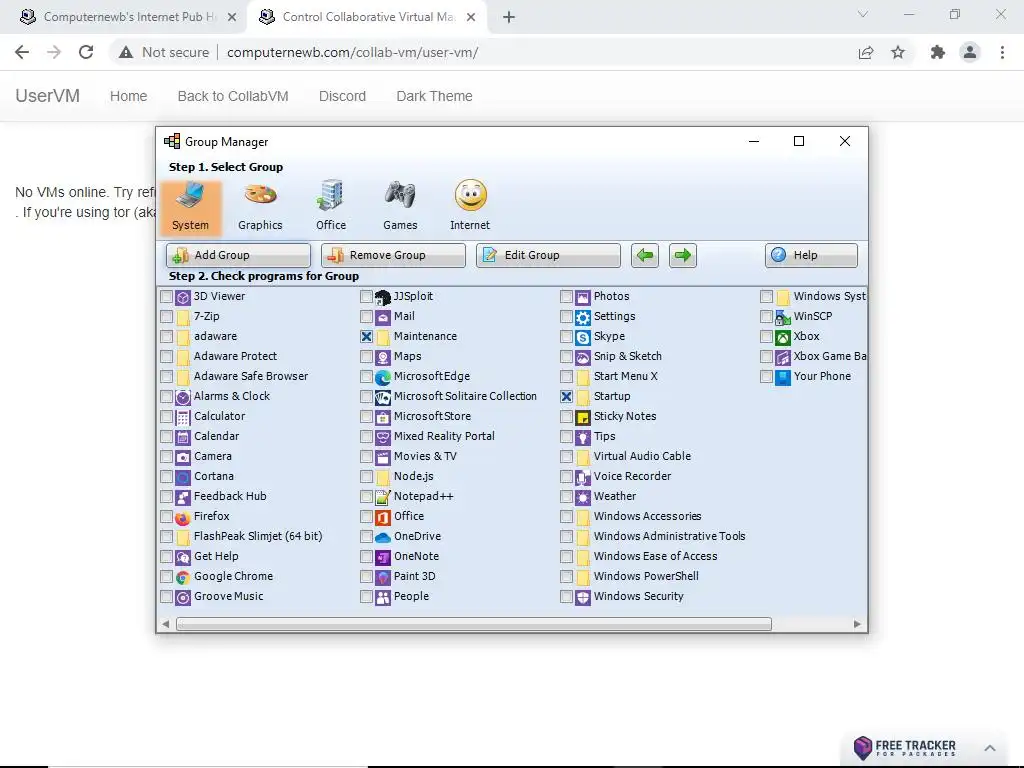Click the scrollbar left arrow
1024x768 pixels.
point(166,624)
